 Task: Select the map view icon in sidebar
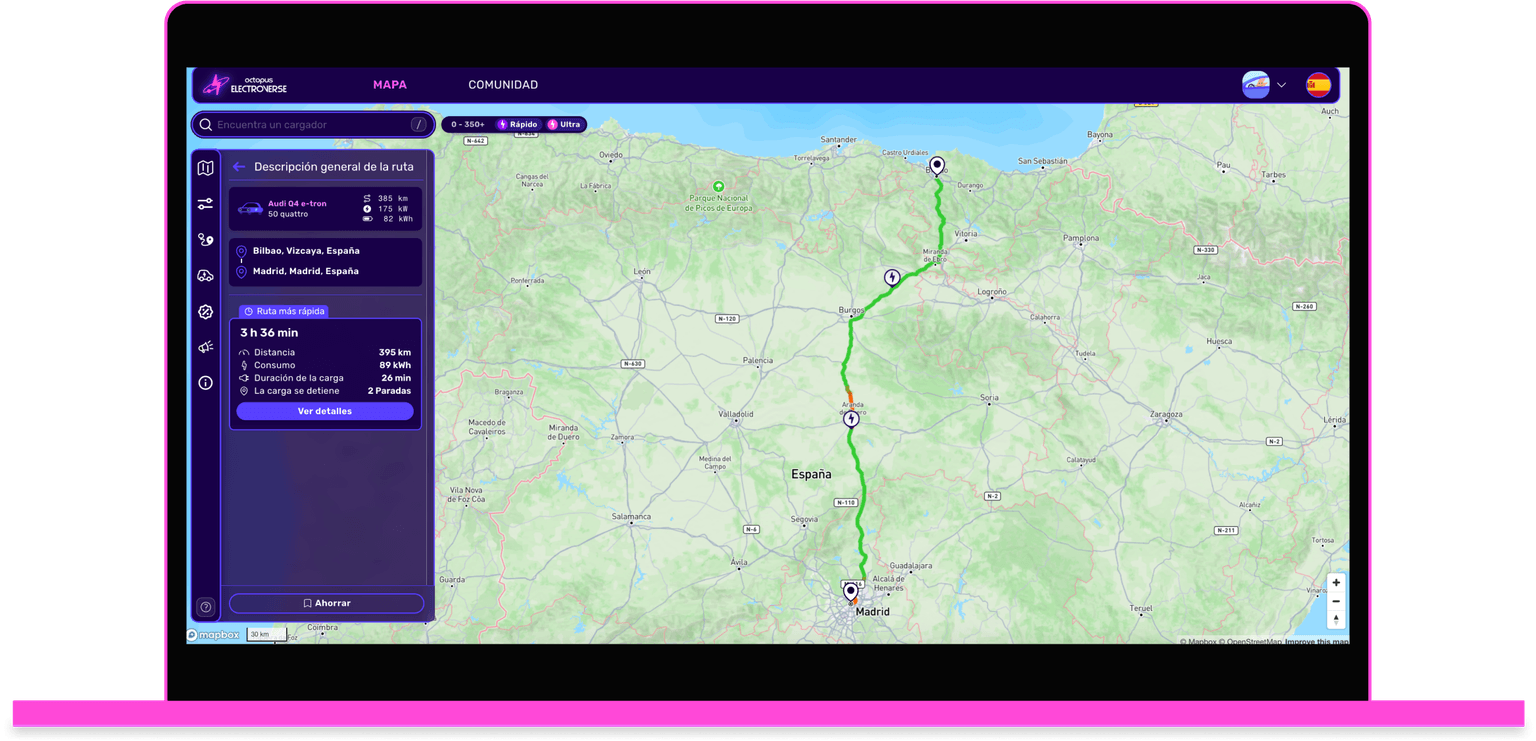pos(205,168)
